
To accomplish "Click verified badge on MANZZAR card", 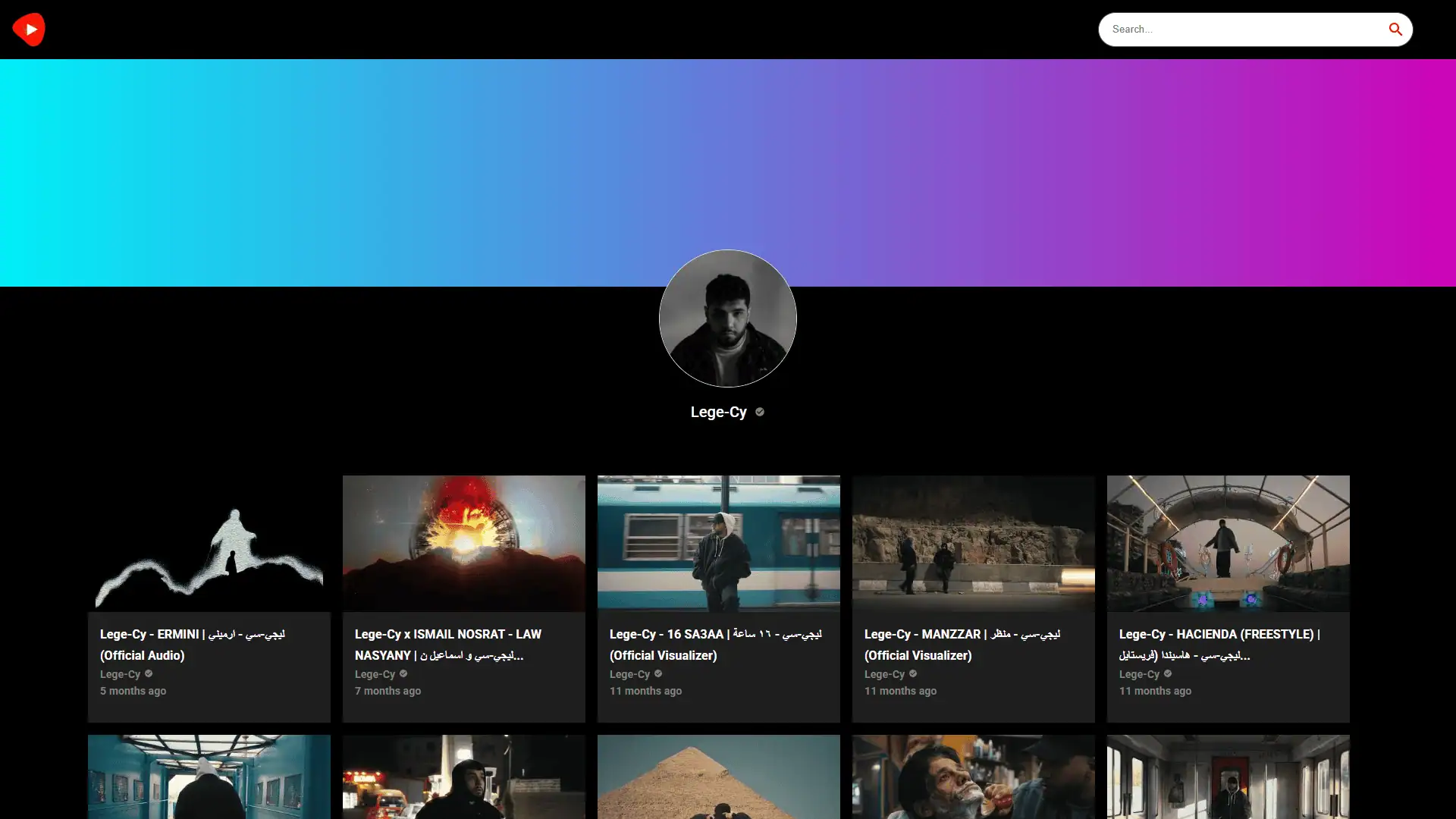I will [x=913, y=673].
